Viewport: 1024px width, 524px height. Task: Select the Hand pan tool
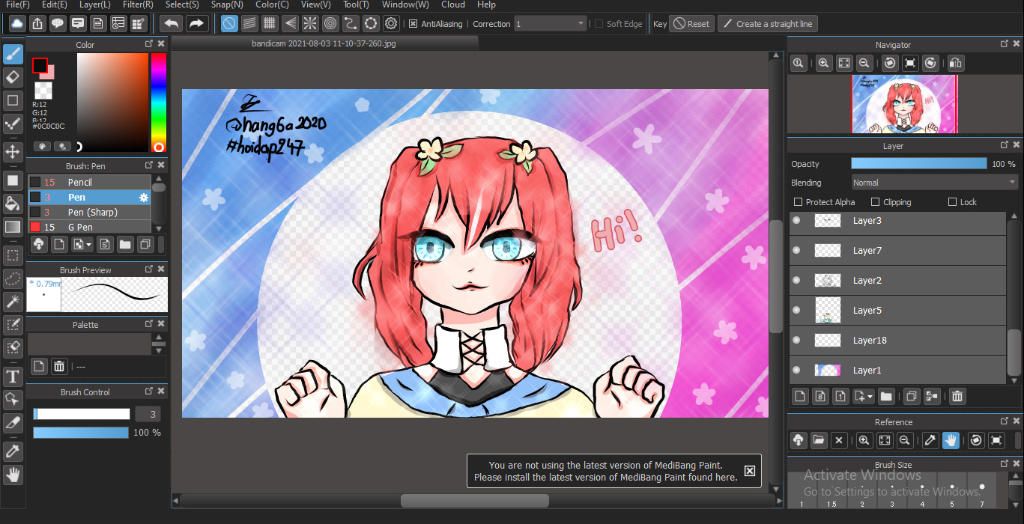[x=13, y=474]
